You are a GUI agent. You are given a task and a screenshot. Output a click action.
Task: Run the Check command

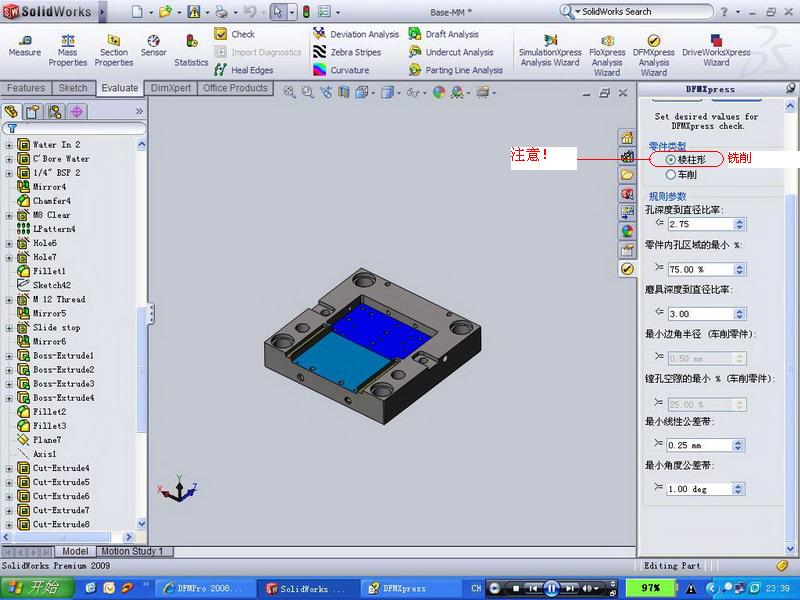(234, 34)
